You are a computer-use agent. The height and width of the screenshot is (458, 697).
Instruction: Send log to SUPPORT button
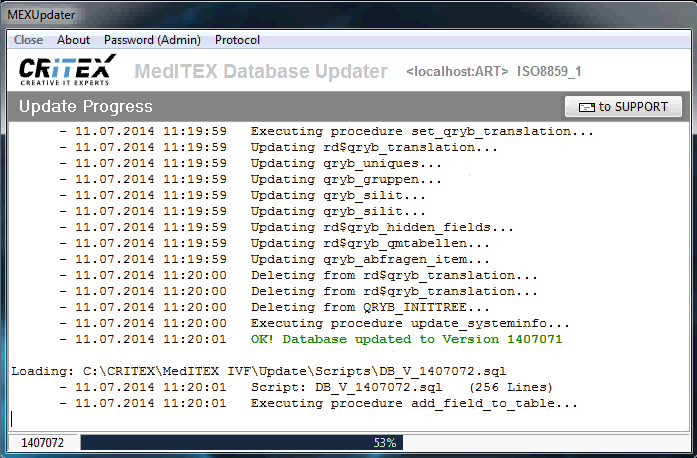point(623,107)
